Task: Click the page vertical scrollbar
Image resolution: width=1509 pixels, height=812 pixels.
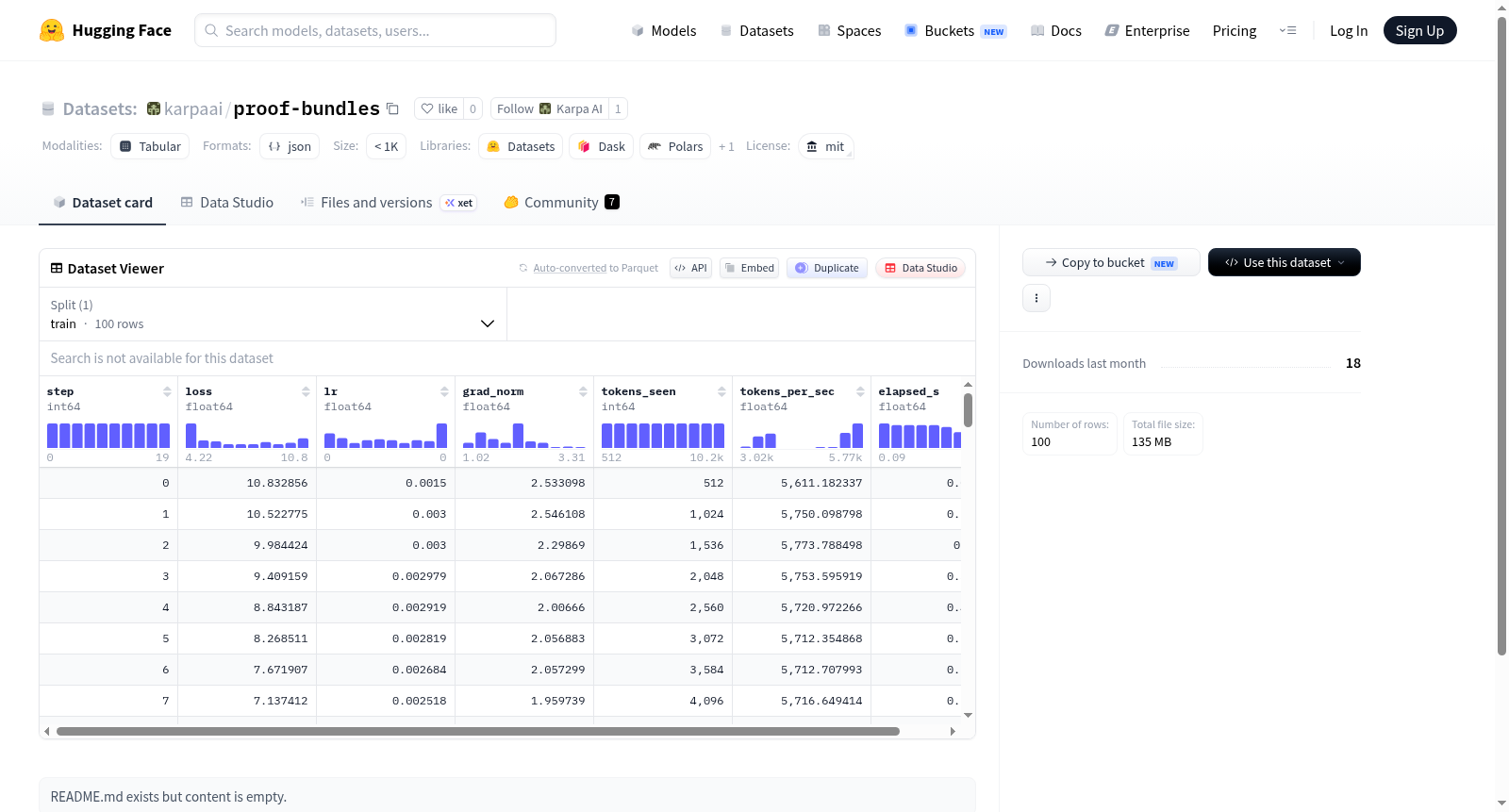Action: pos(1501,335)
